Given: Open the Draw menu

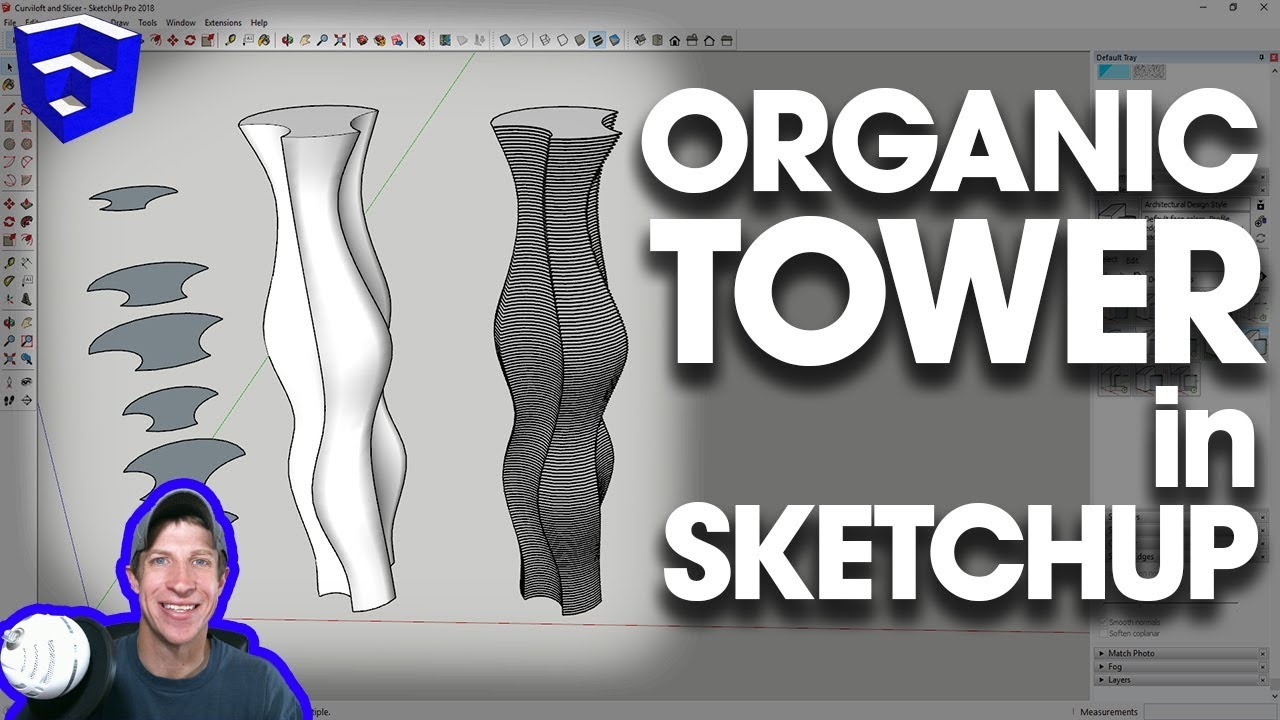Looking at the screenshot, I should coord(120,22).
